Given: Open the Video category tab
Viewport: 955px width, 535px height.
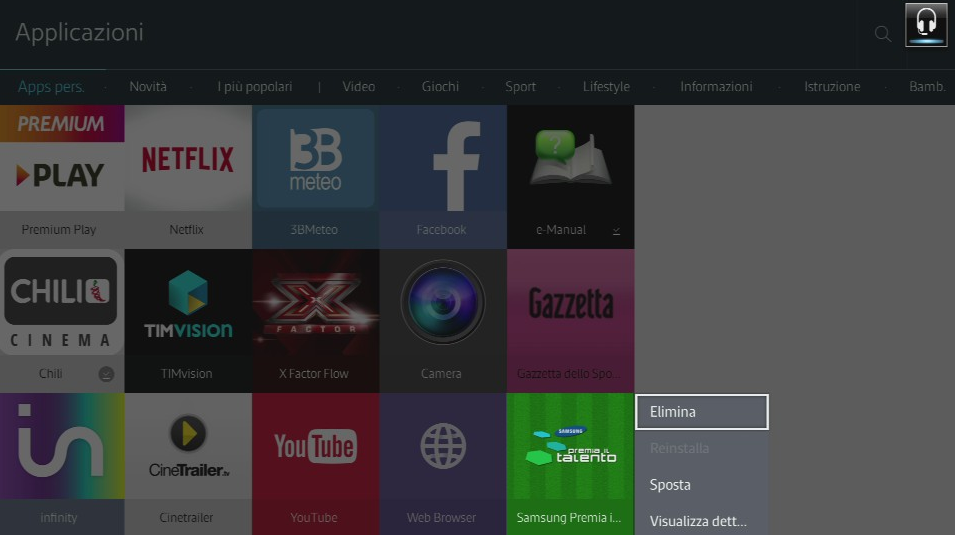Looking at the screenshot, I should (x=359, y=87).
